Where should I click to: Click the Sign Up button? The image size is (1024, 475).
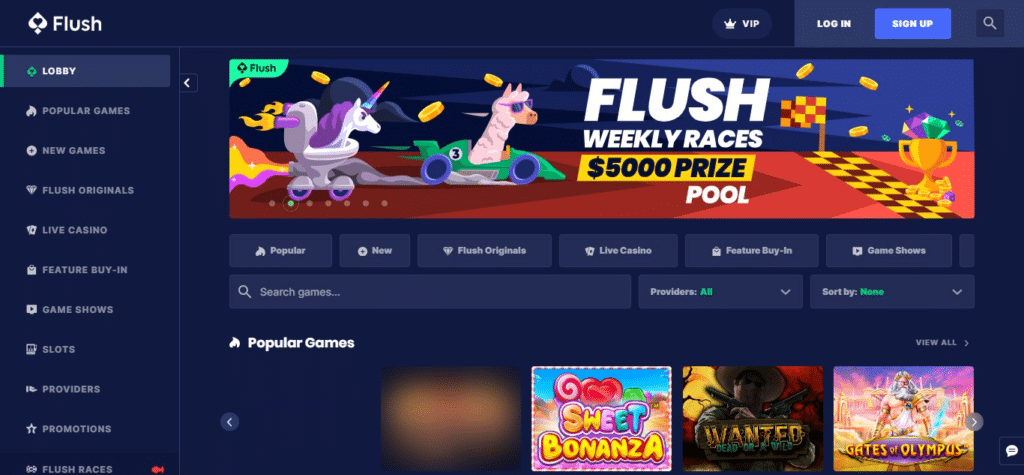click(912, 24)
